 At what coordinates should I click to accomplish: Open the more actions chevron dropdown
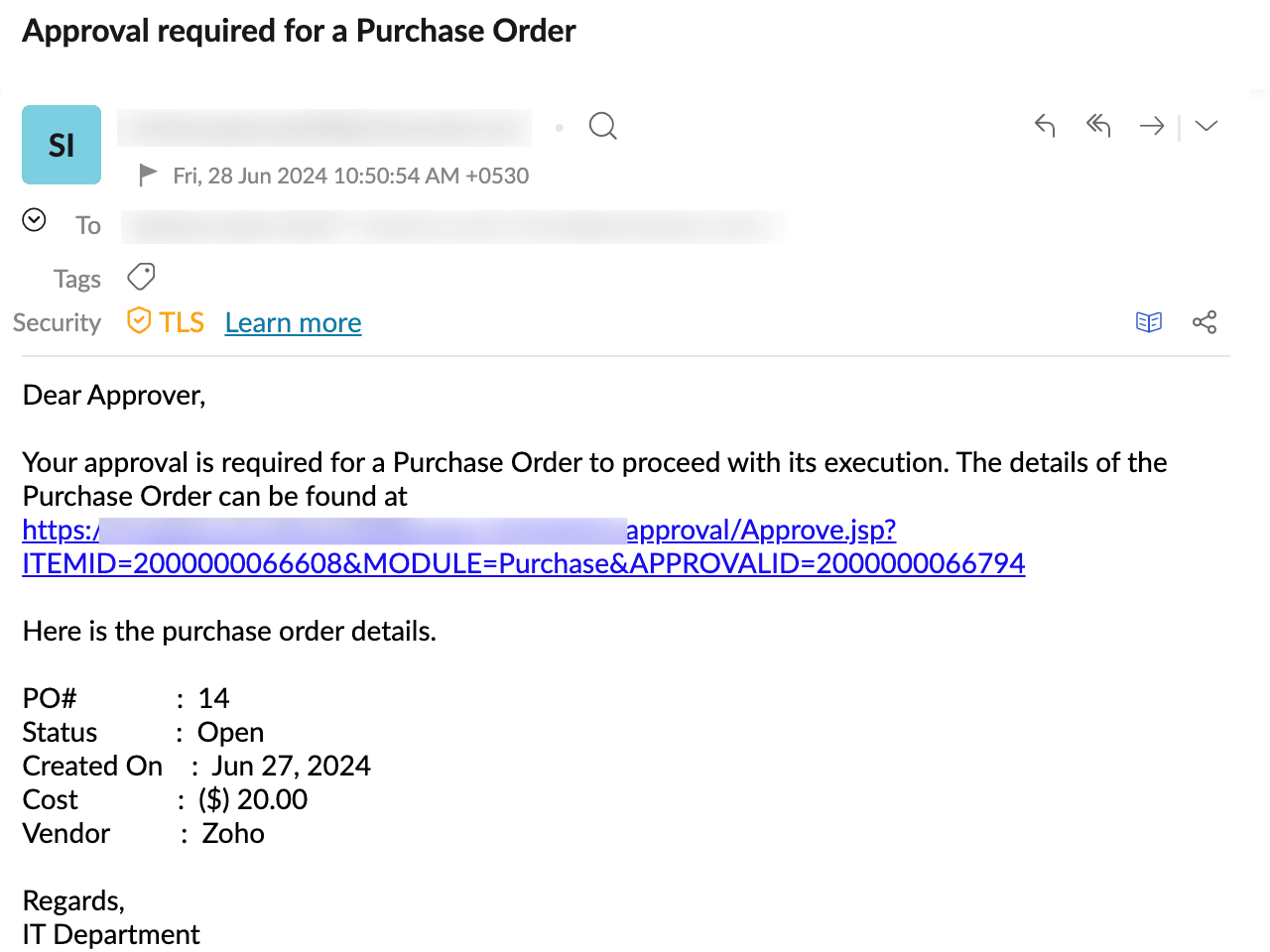click(x=1206, y=125)
